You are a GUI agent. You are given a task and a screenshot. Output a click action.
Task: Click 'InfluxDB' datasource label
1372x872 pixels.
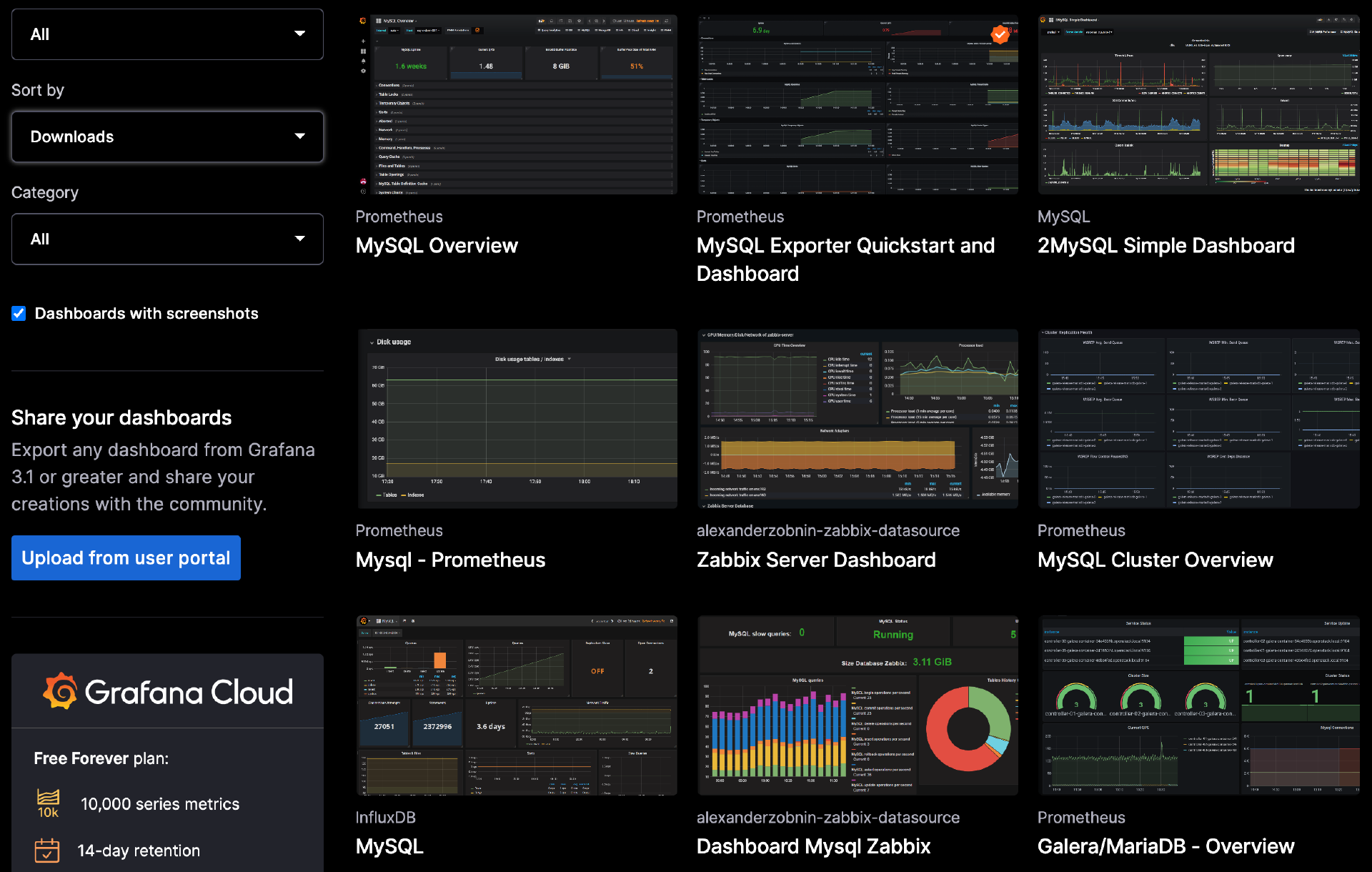click(x=385, y=818)
